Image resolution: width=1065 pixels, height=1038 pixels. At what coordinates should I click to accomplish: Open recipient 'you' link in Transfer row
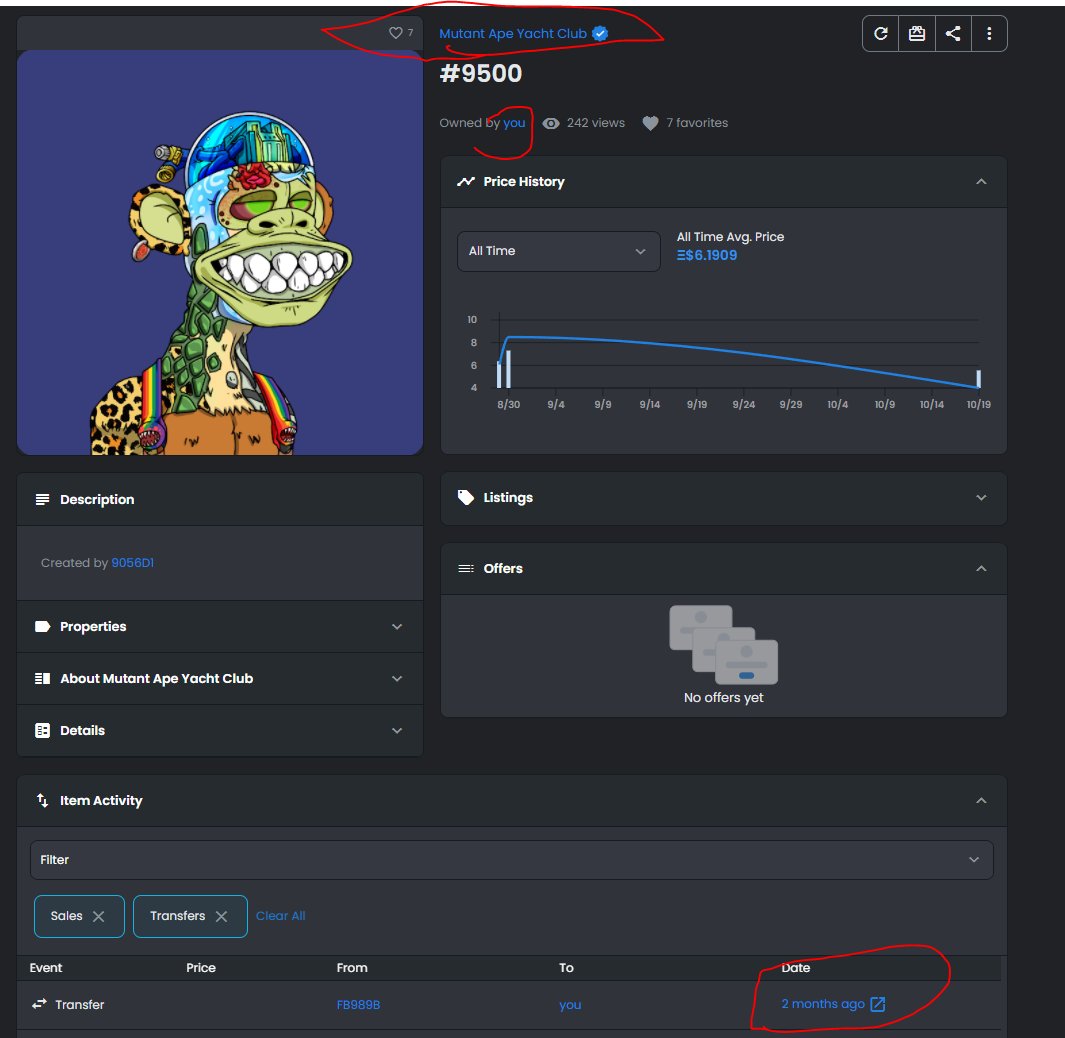[x=570, y=1005]
